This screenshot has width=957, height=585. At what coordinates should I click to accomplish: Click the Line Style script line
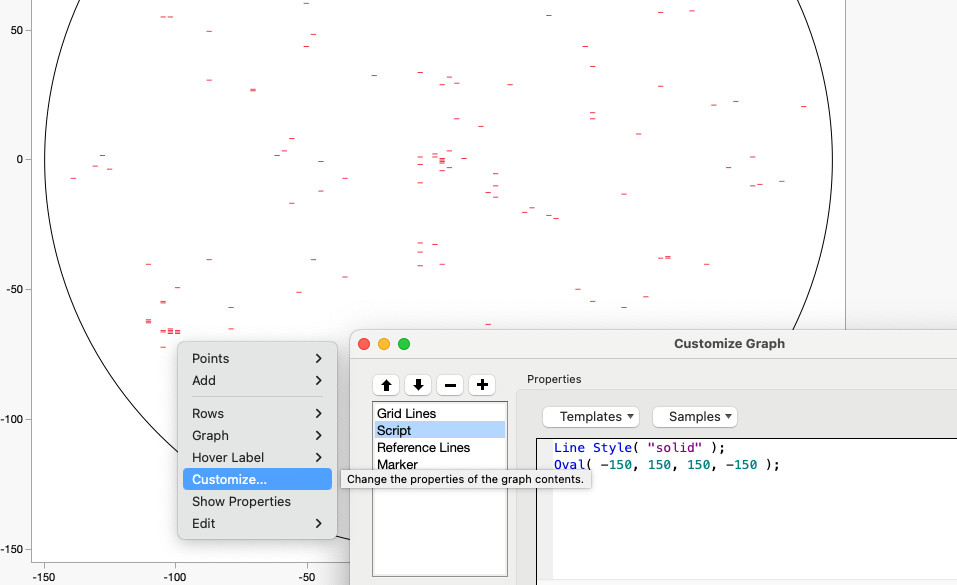pyautogui.click(x=639, y=448)
